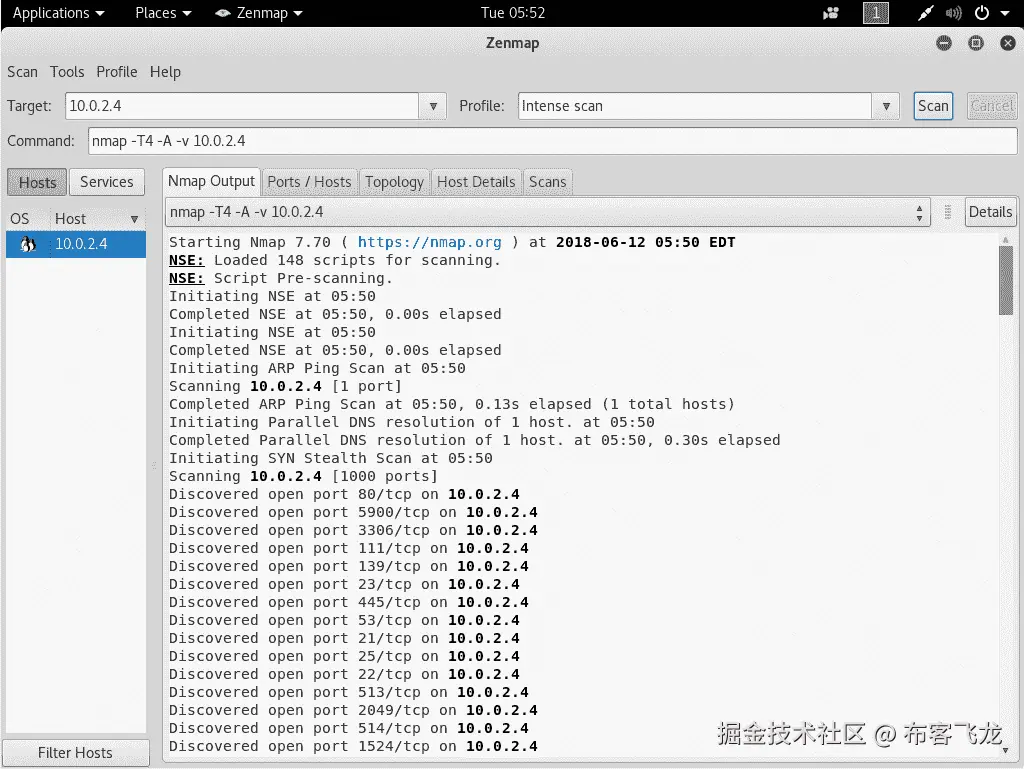
Task: Click the workspace switcher indicator
Action: [876, 13]
